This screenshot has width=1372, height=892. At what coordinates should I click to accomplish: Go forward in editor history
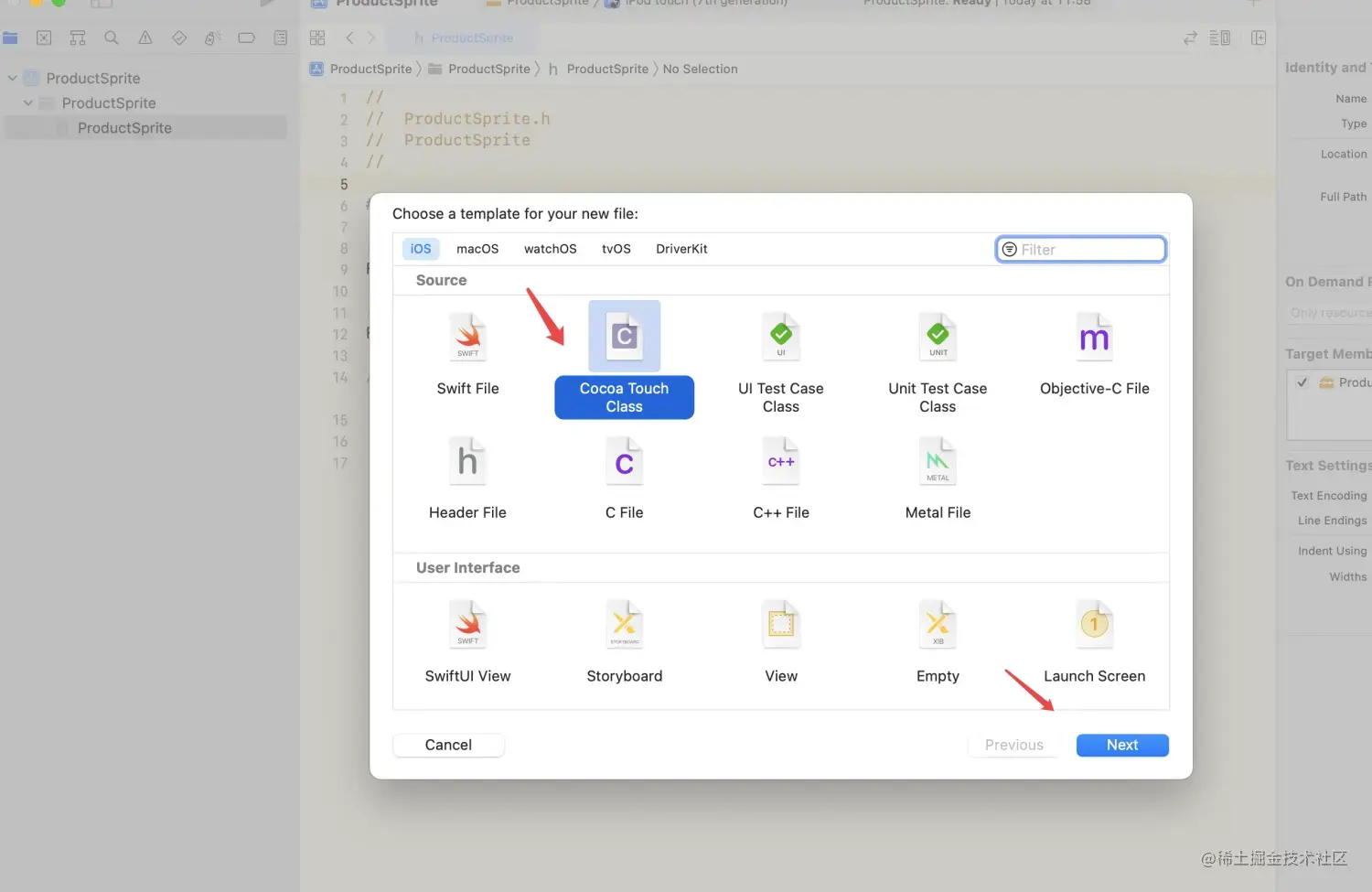[x=371, y=38]
